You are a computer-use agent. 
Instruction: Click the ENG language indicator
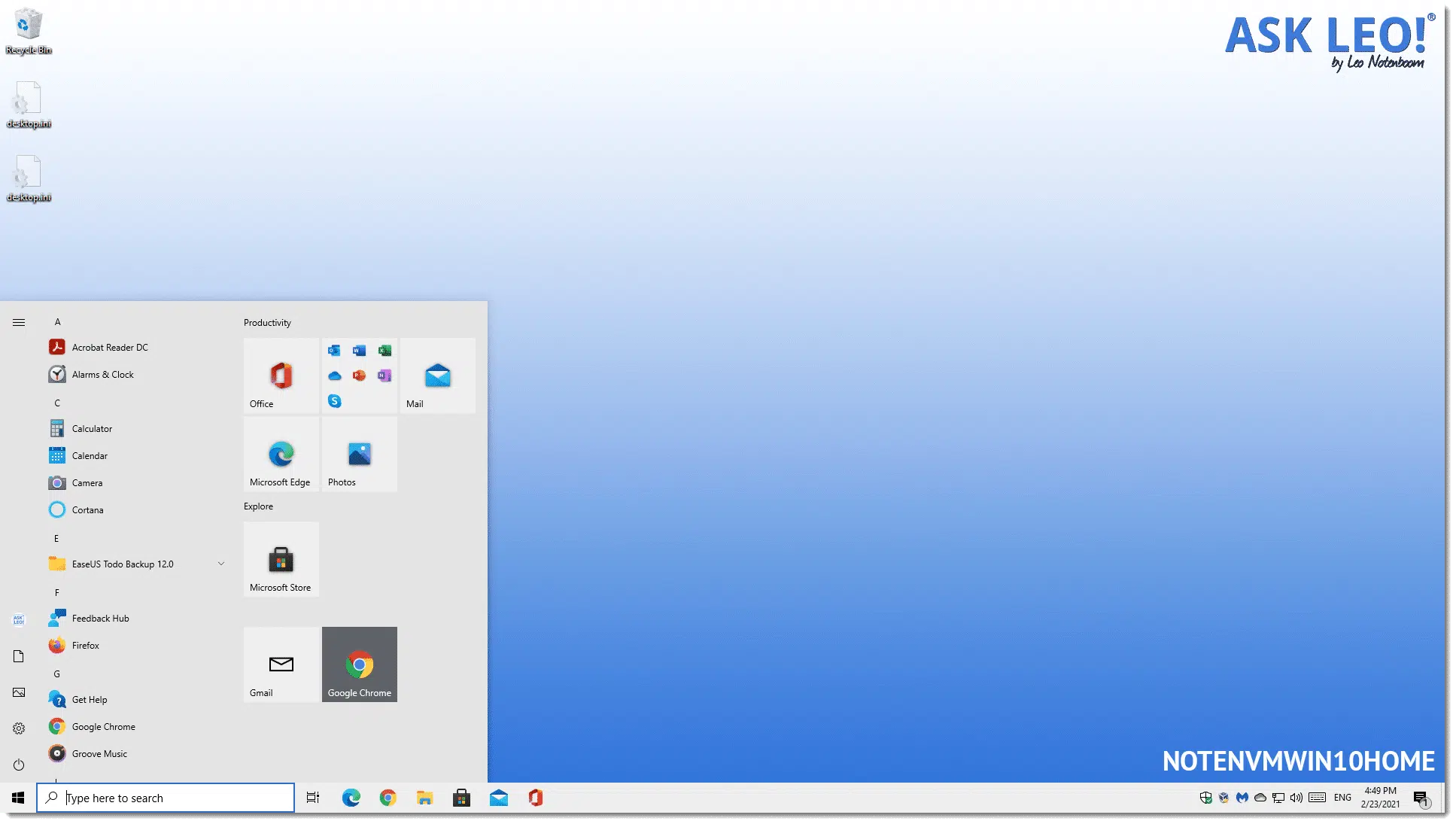(x=1342, y=798)
